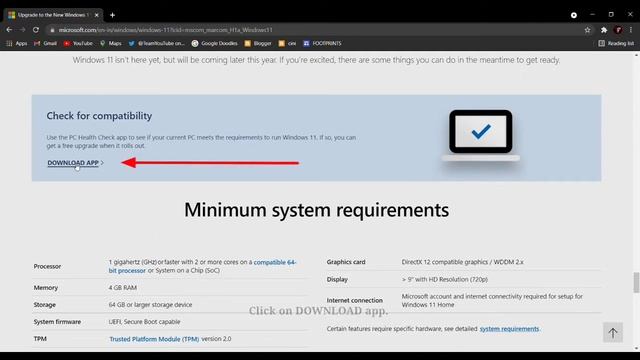Viewport: 640px width, 360px height.
Task: Open the Chrome profile avatar
Action: click(618, 30)
